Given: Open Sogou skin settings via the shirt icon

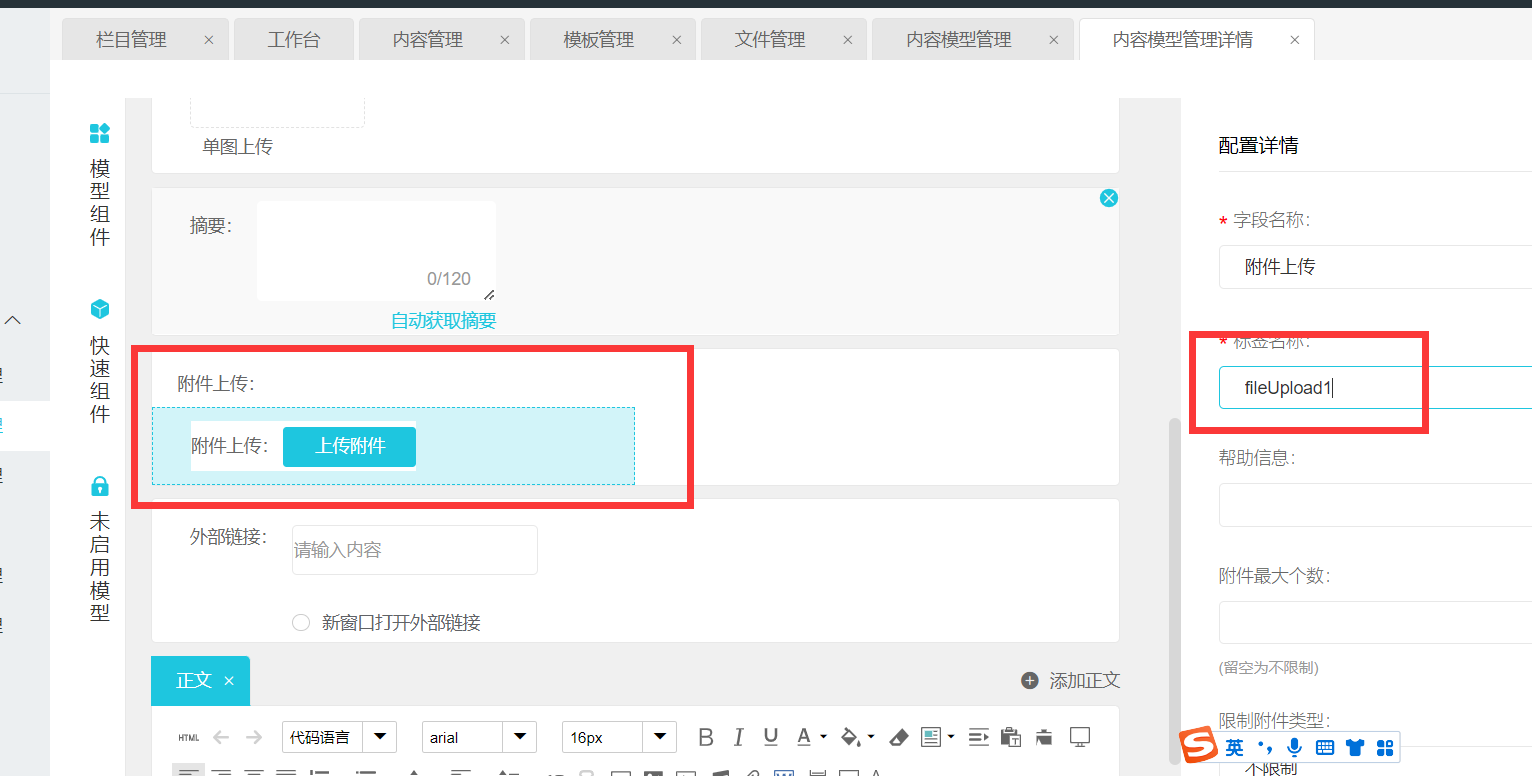Looking at the screenshot, I should (x=1355, y=747).
